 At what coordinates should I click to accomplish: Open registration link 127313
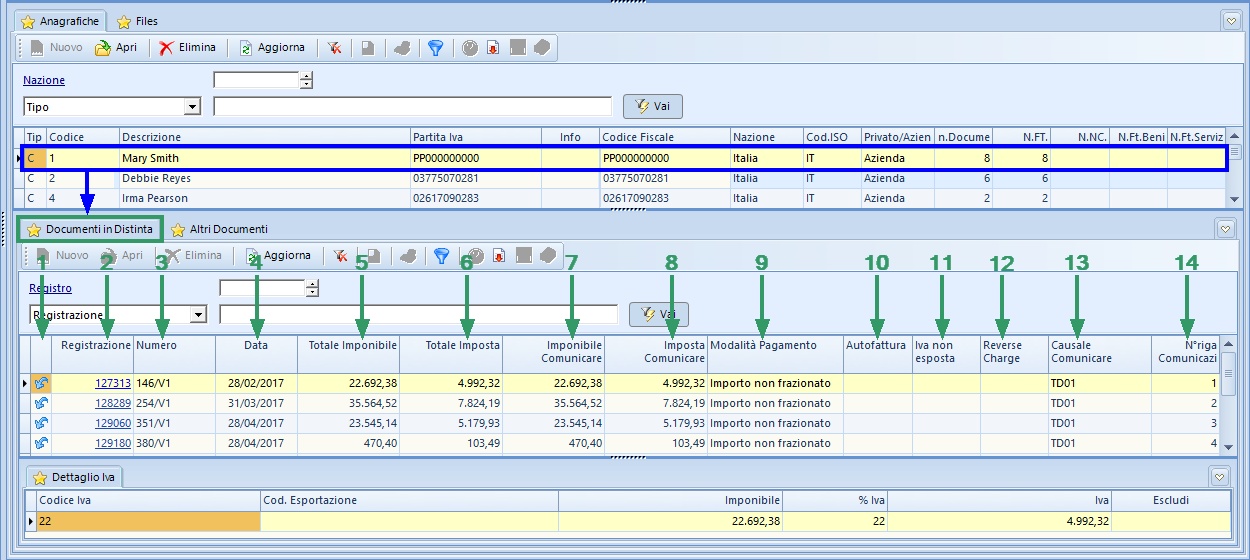click(x=113, y=383)
